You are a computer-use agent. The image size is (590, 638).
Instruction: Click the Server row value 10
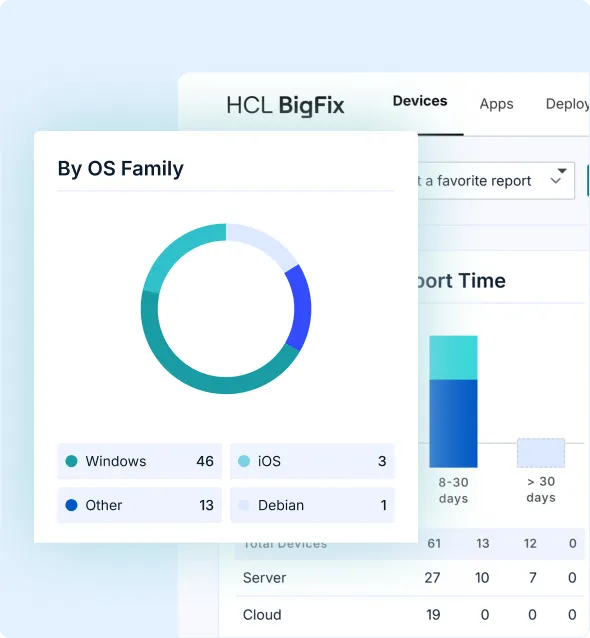pos(482,578)
